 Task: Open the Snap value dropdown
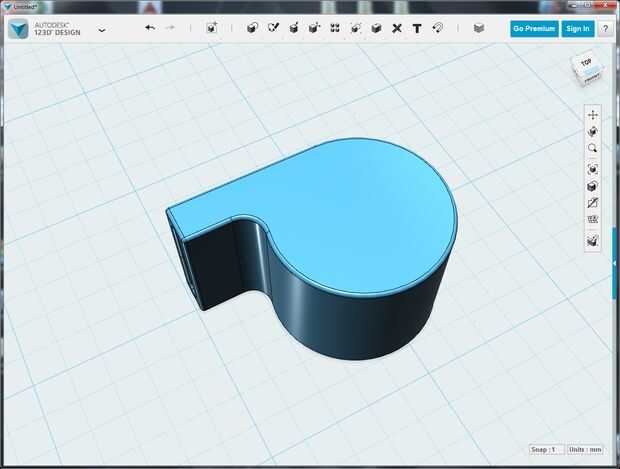click(547, 450)
